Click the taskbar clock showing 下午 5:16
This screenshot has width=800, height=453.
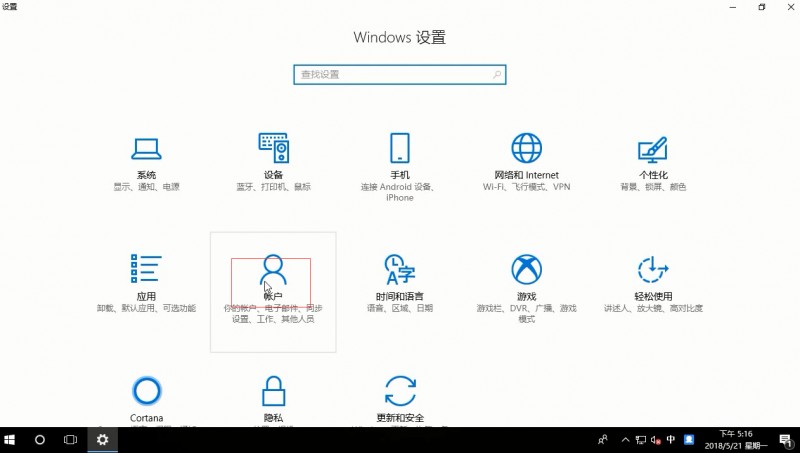(736, 440)
